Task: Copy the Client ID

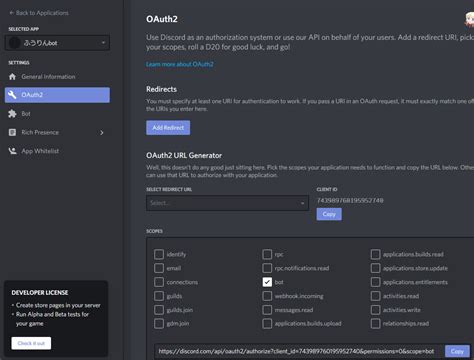Action: coord(329,214)
